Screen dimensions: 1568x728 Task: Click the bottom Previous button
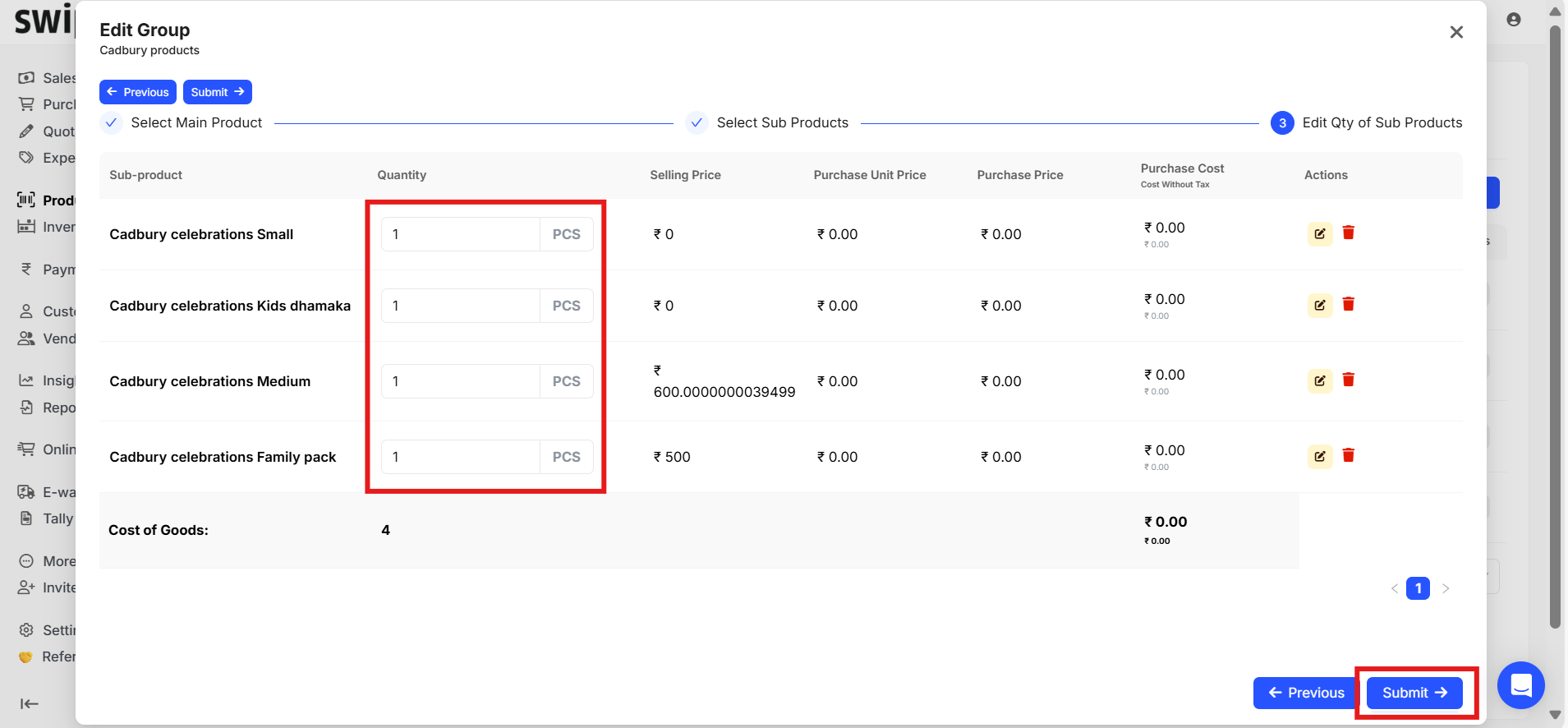[1307, 693]
